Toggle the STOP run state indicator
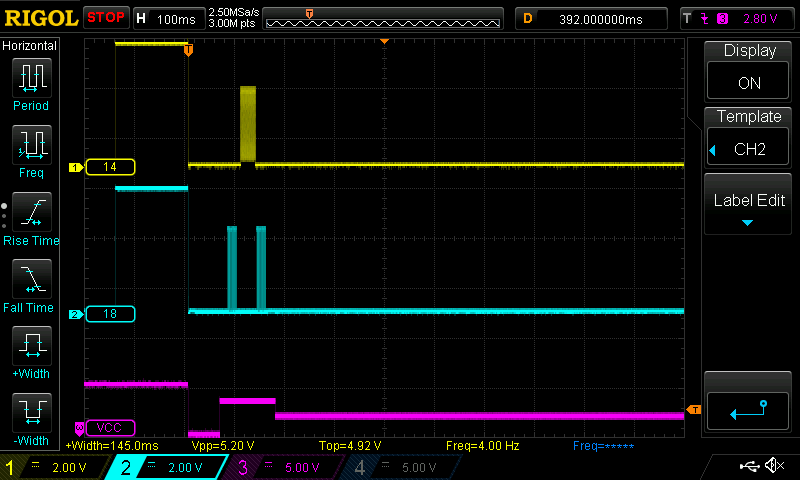 106,17
